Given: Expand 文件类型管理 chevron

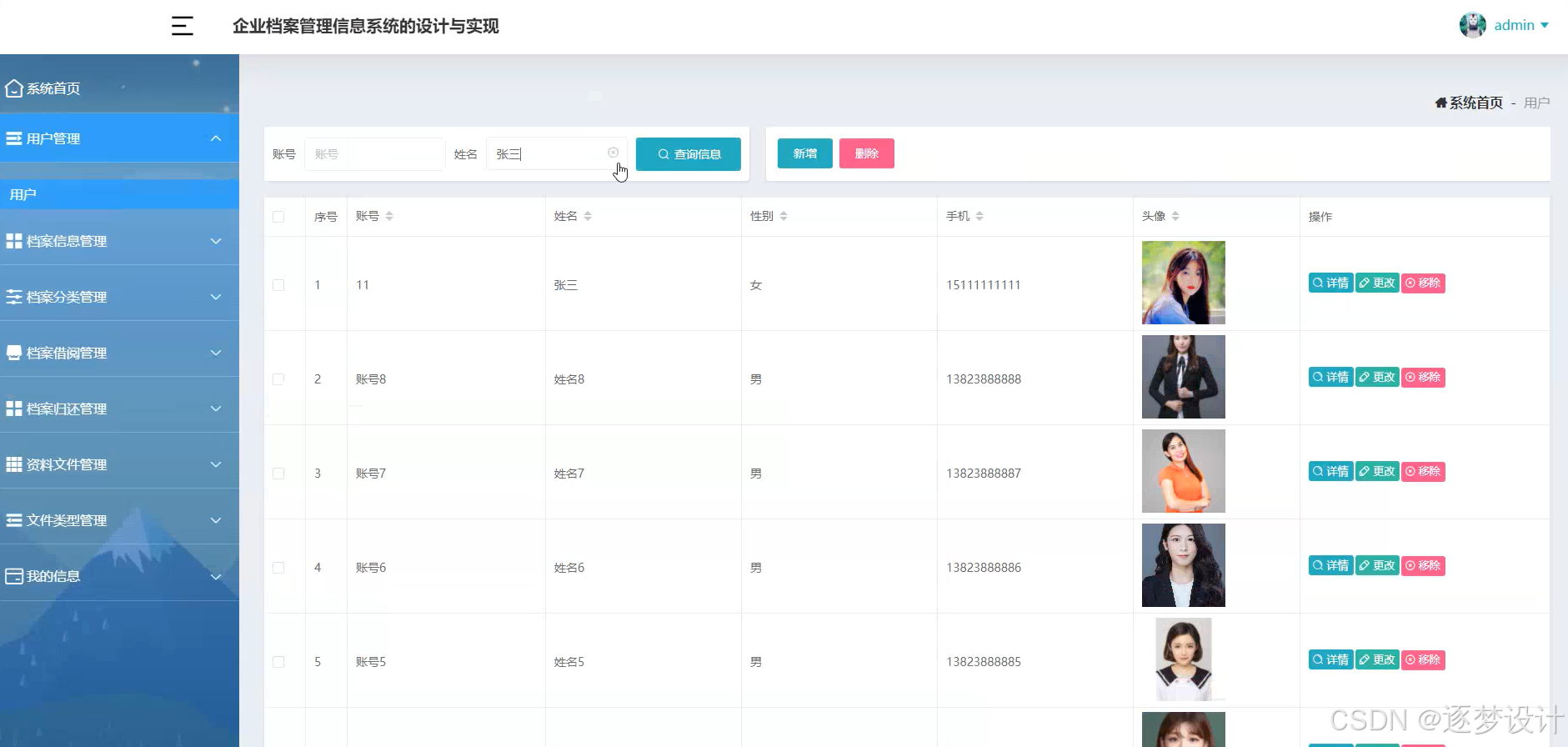Looking at the screenshot, I should (216, 520).
